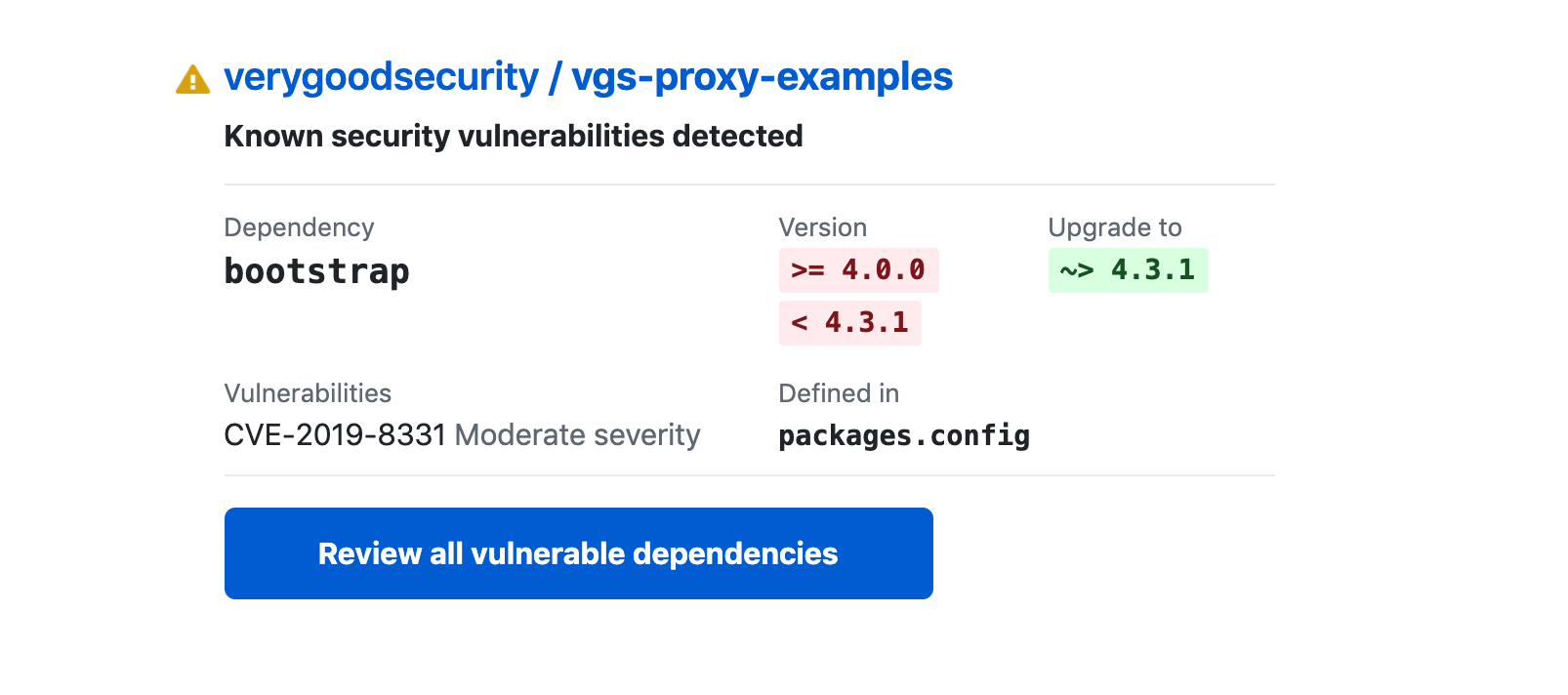Click the packages.config file name

pyautogui.click(x=904, y=435)
